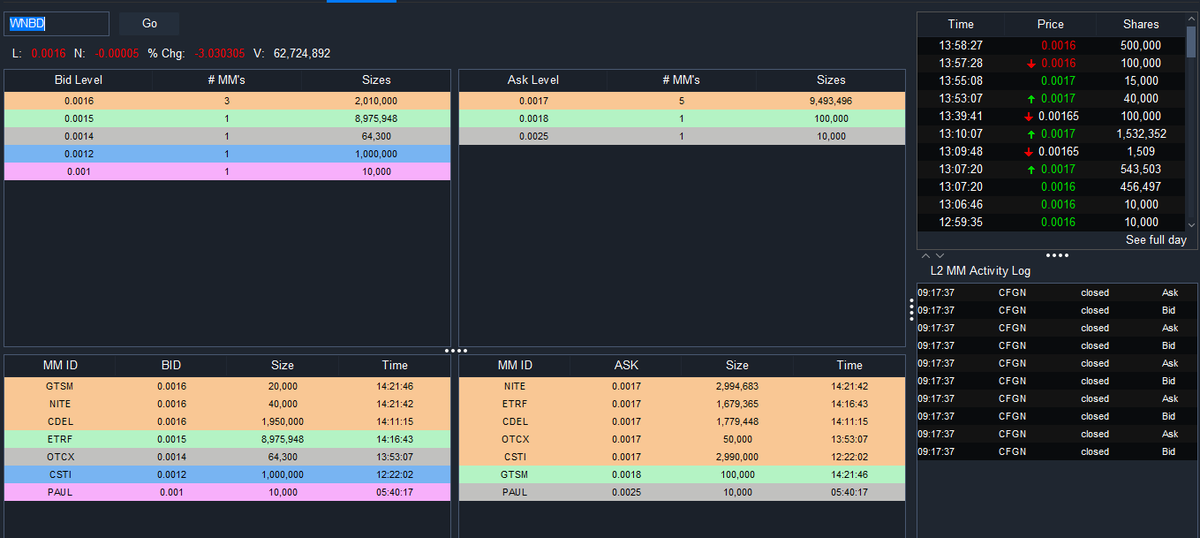Click the Price header in time and sales
Image resolution: width=1200 pixels, height=538 pixels.
click(x=1051, y=24)
